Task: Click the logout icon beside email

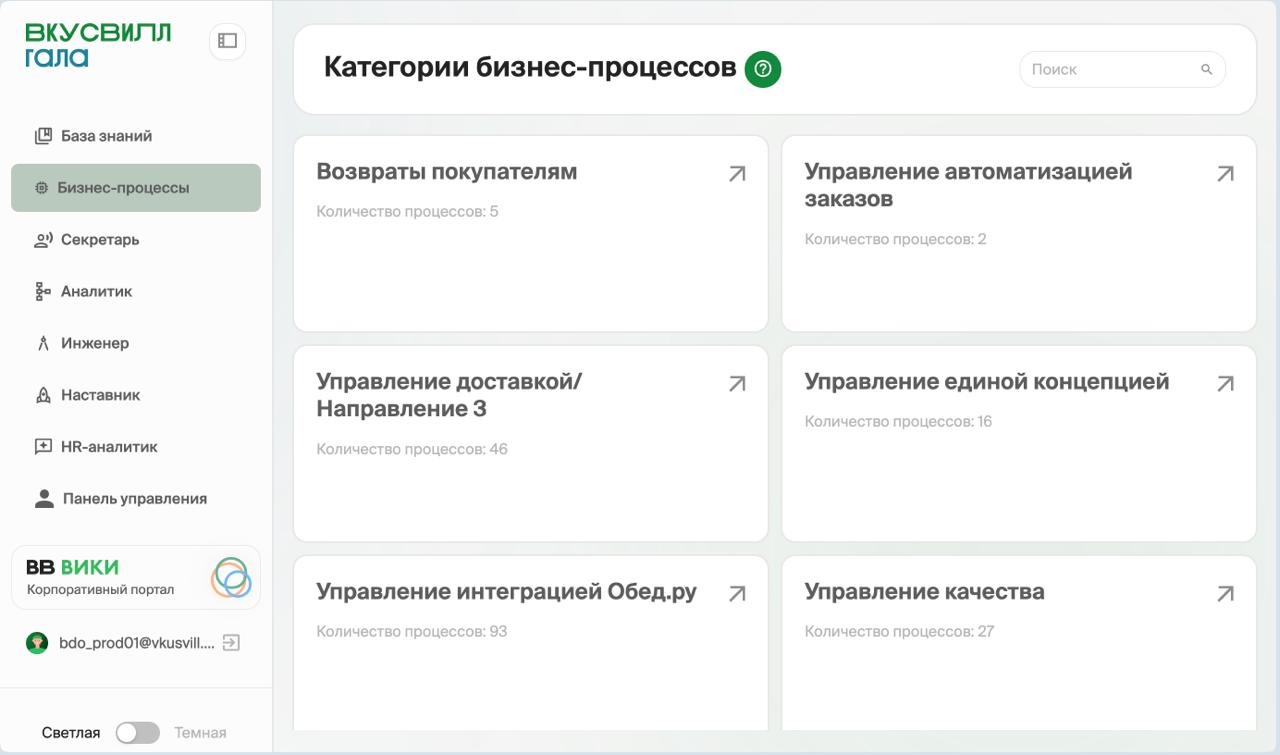Action: [x=231, y=643]
